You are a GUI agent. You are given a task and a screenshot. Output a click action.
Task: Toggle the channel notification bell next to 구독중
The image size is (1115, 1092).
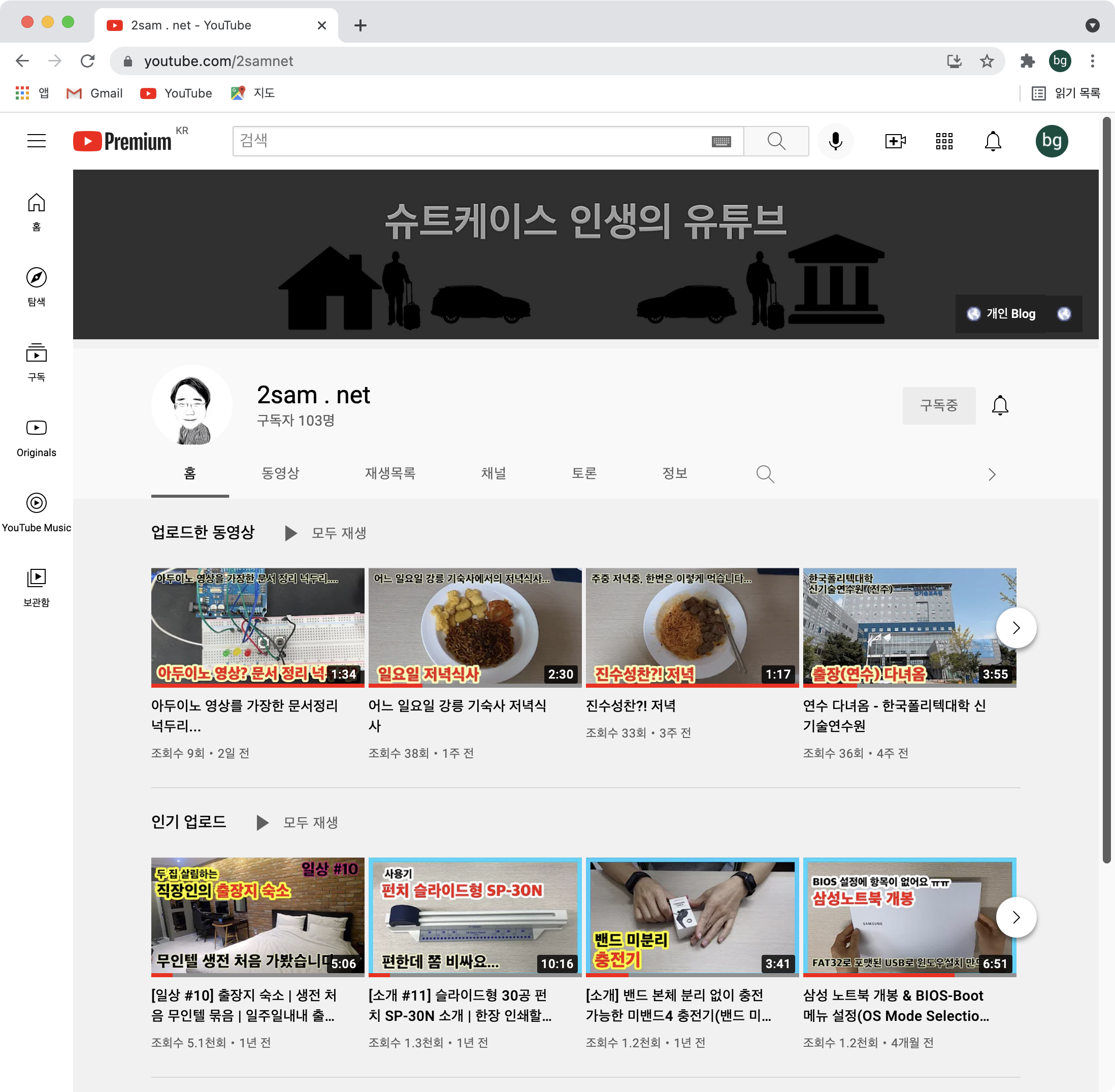coord(1000,405)
